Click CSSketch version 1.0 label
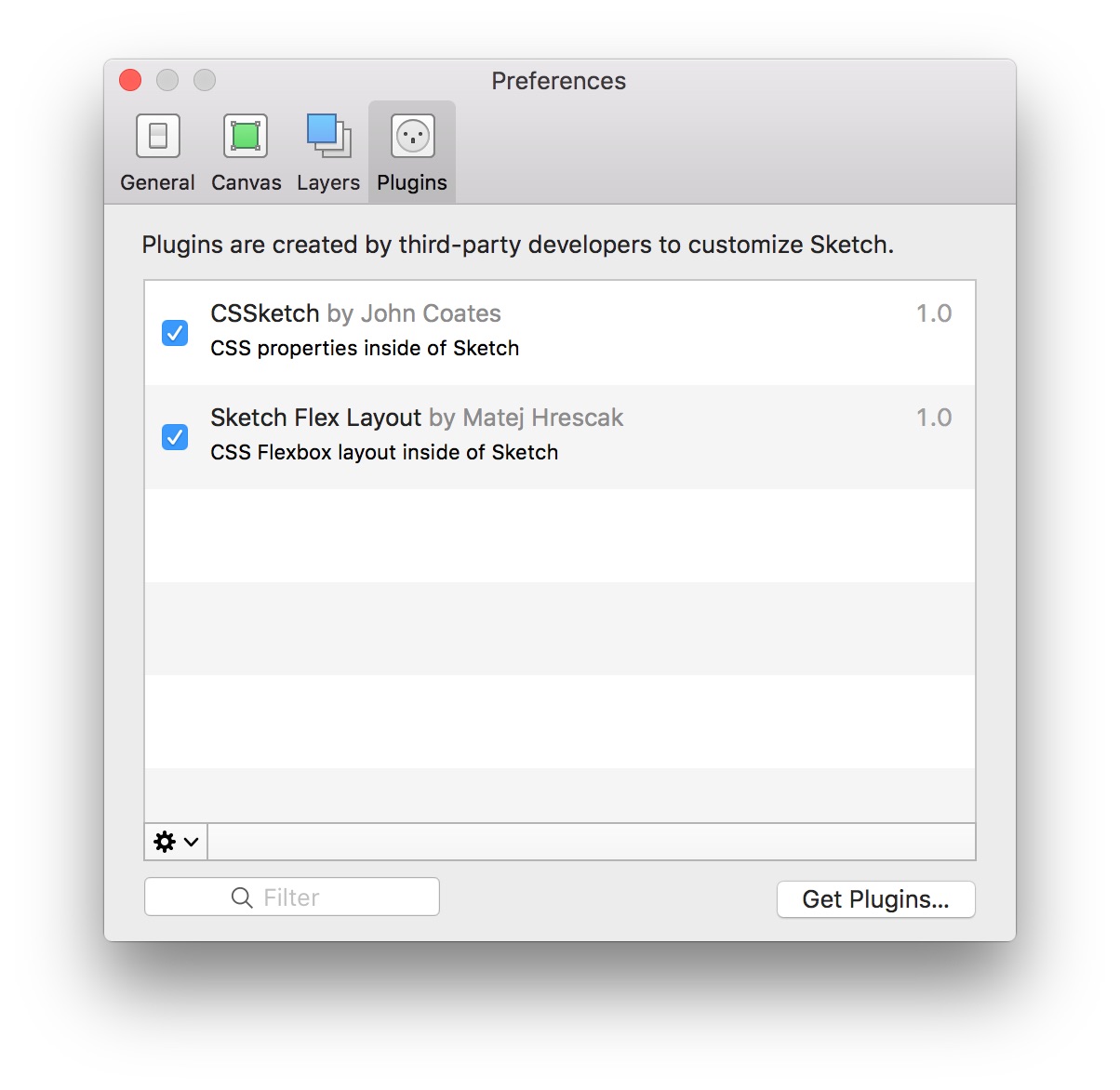 [x=934, y=313]
